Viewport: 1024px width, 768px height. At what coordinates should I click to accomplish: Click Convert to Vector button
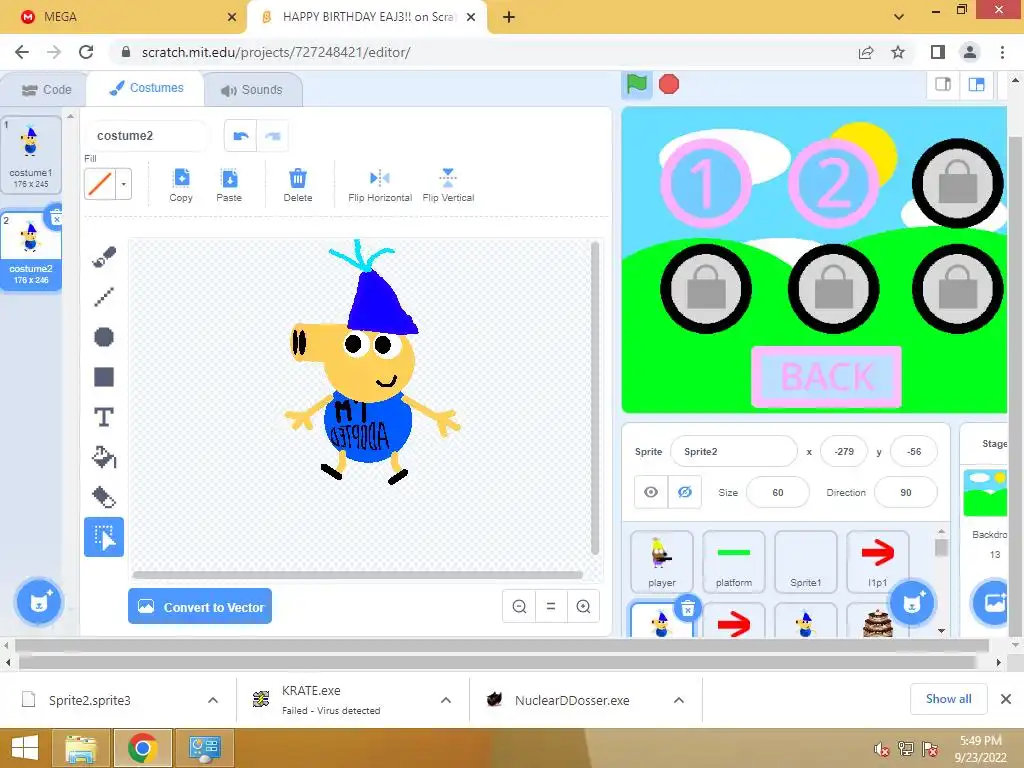coord(200,607)
